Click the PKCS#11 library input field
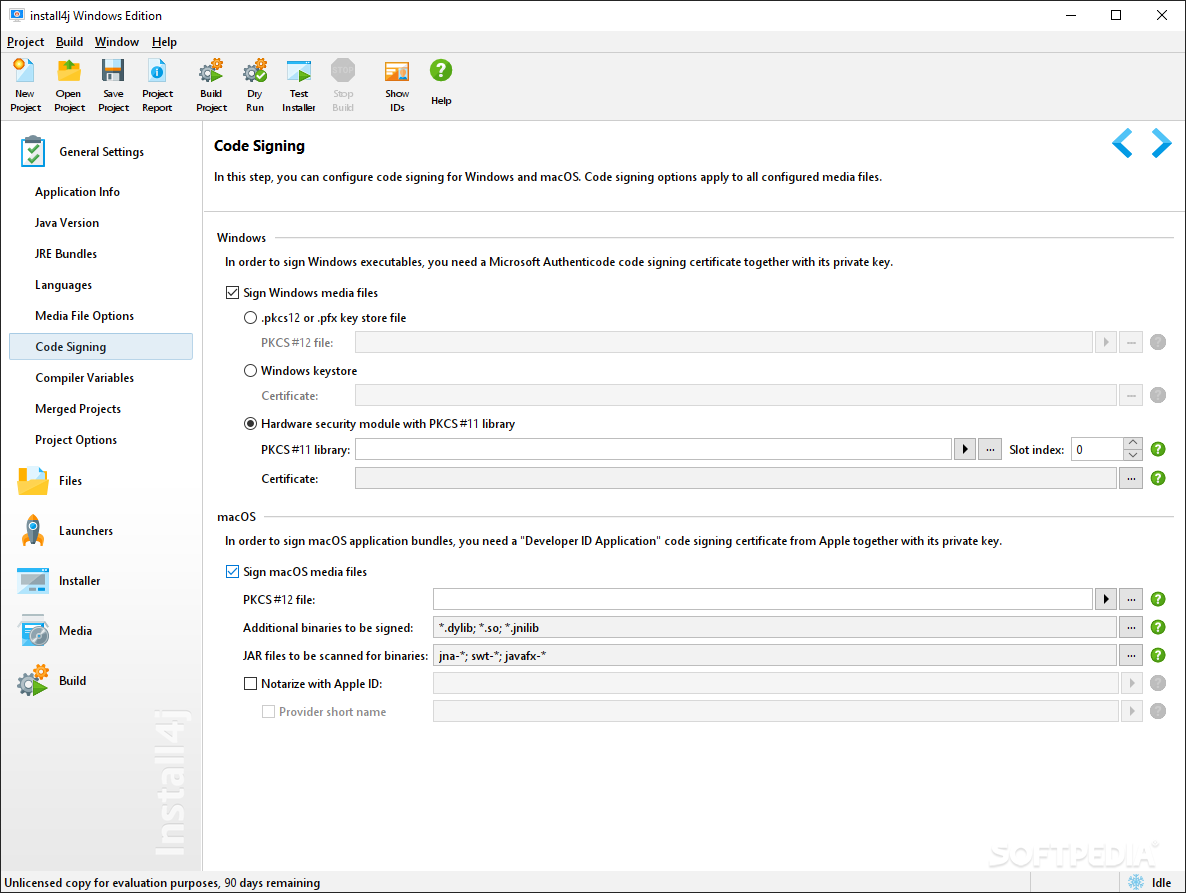The image size is (1186, 893). click(654, 449)
